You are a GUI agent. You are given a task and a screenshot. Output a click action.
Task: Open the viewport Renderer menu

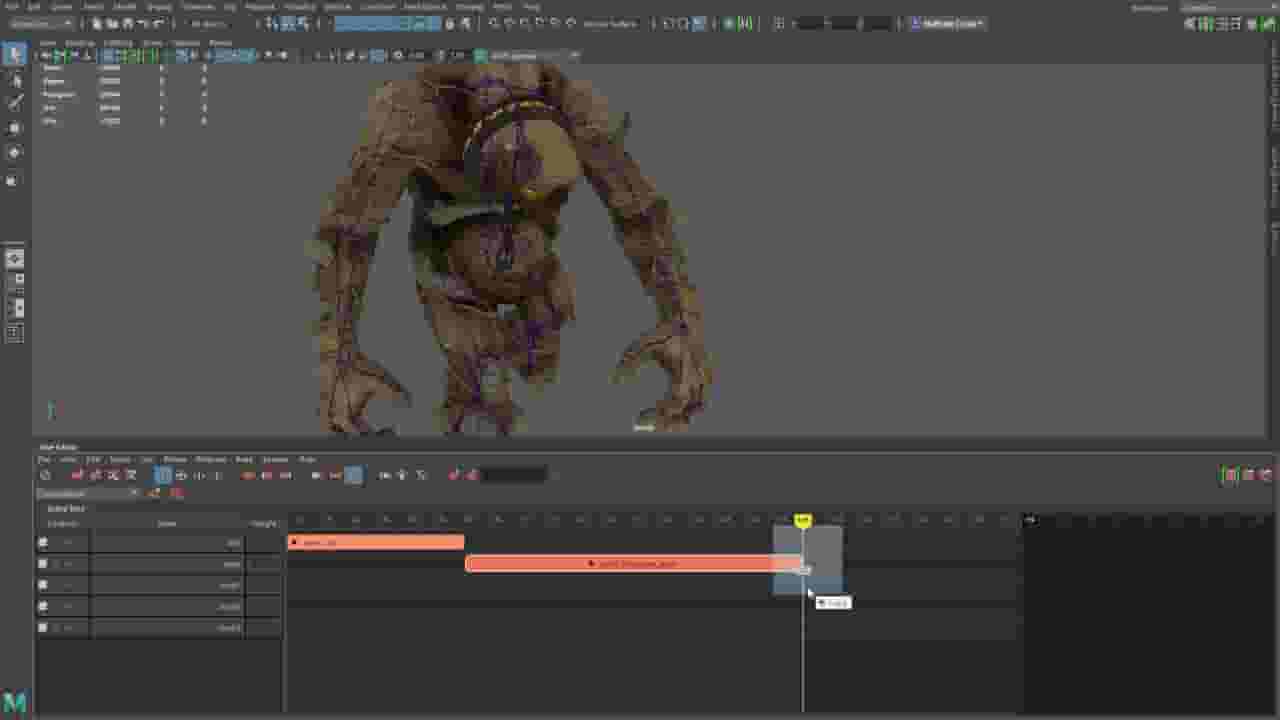click(186, 43)
